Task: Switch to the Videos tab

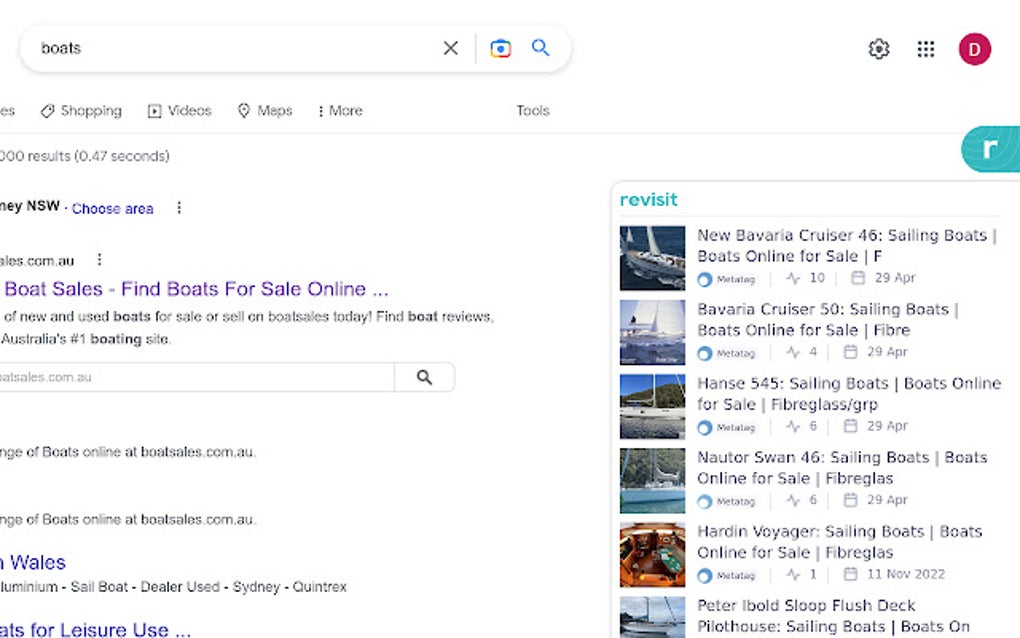Action: click(x=180, y=111)
